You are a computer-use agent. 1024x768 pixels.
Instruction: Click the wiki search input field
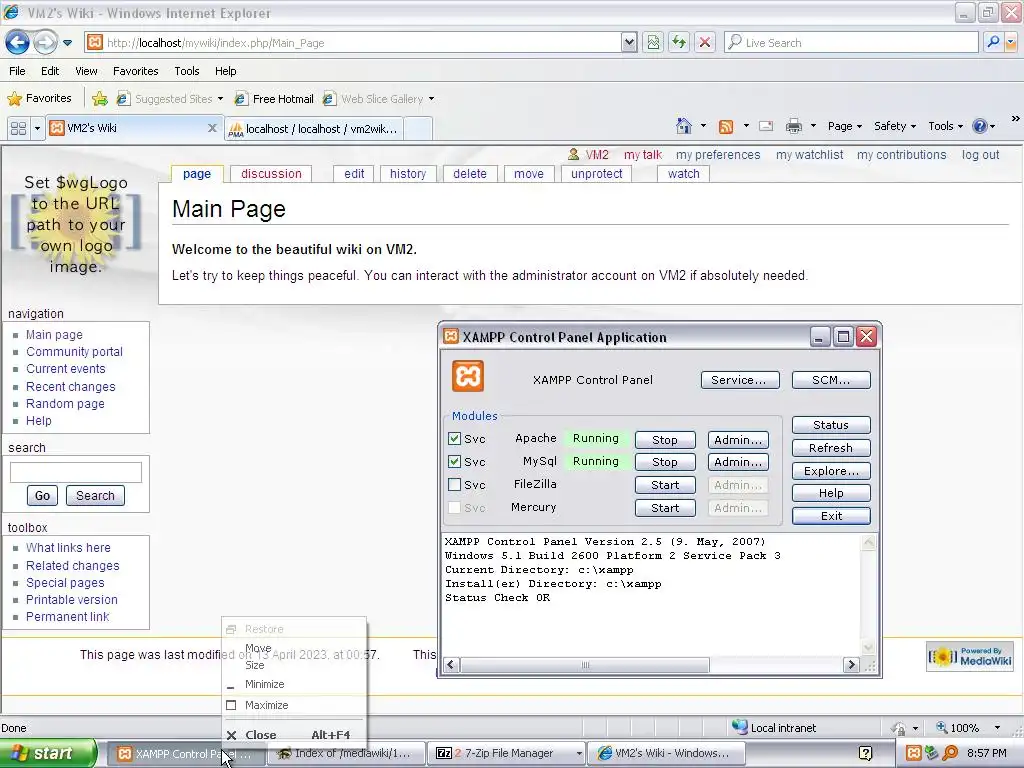pyautogui.click(x=76, y=472)
